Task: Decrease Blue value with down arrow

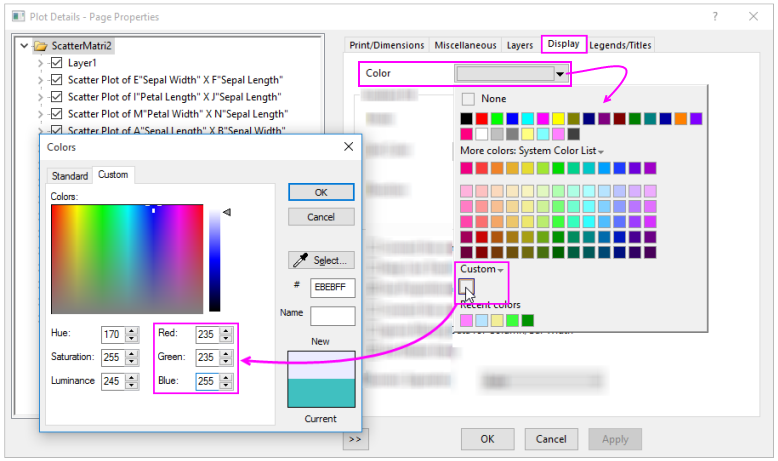Action: pos(226,385)
